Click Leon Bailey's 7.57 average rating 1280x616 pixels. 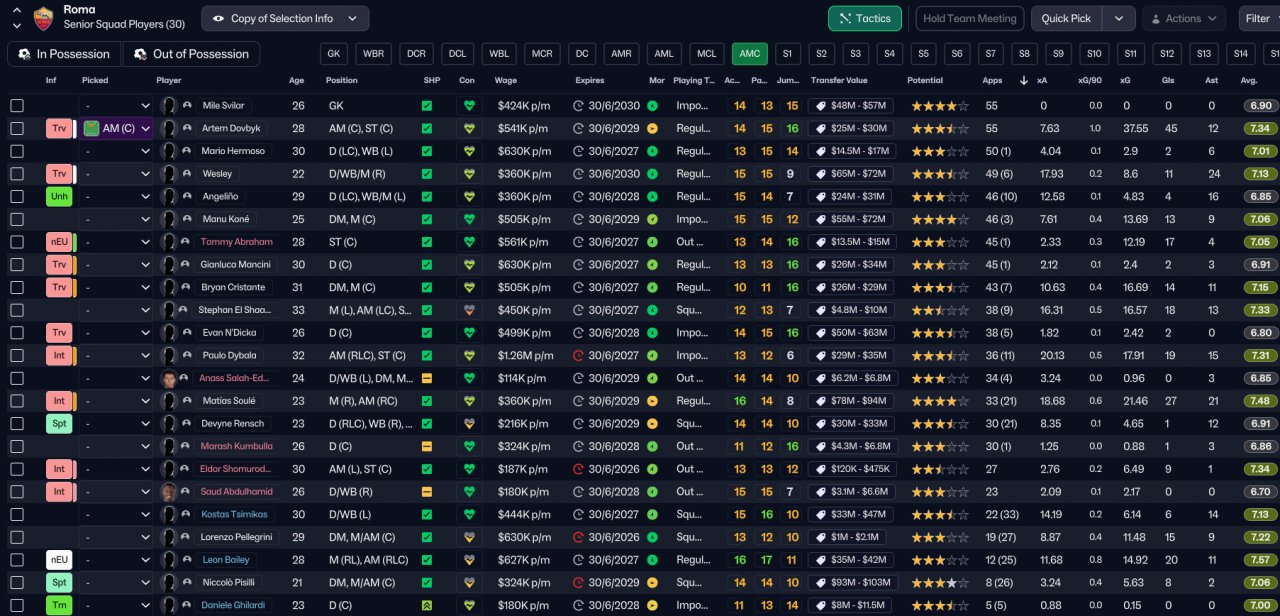click(1261, 560)
